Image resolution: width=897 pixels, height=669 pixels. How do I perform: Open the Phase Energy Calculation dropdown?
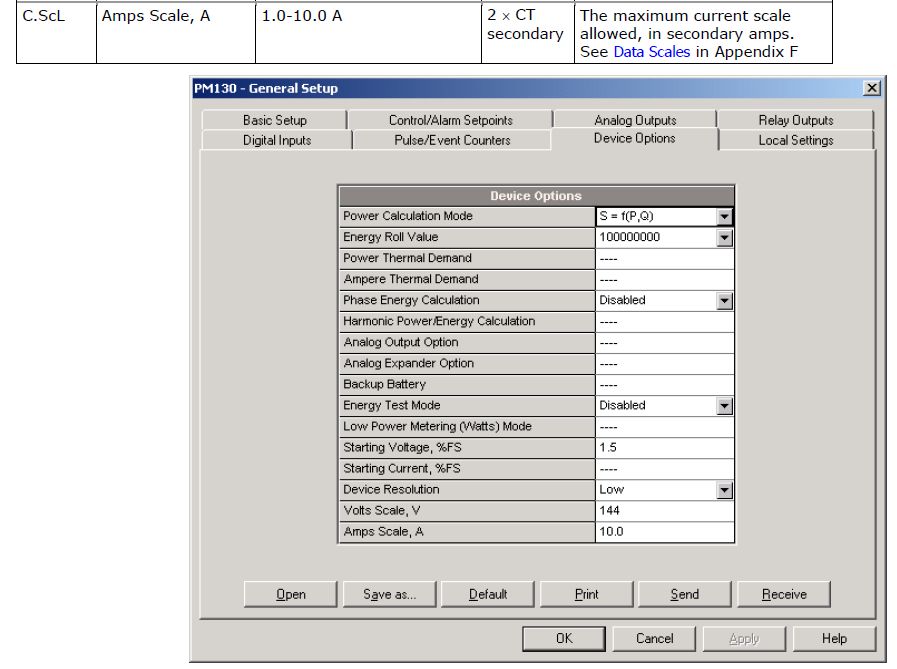coord(724,300)
